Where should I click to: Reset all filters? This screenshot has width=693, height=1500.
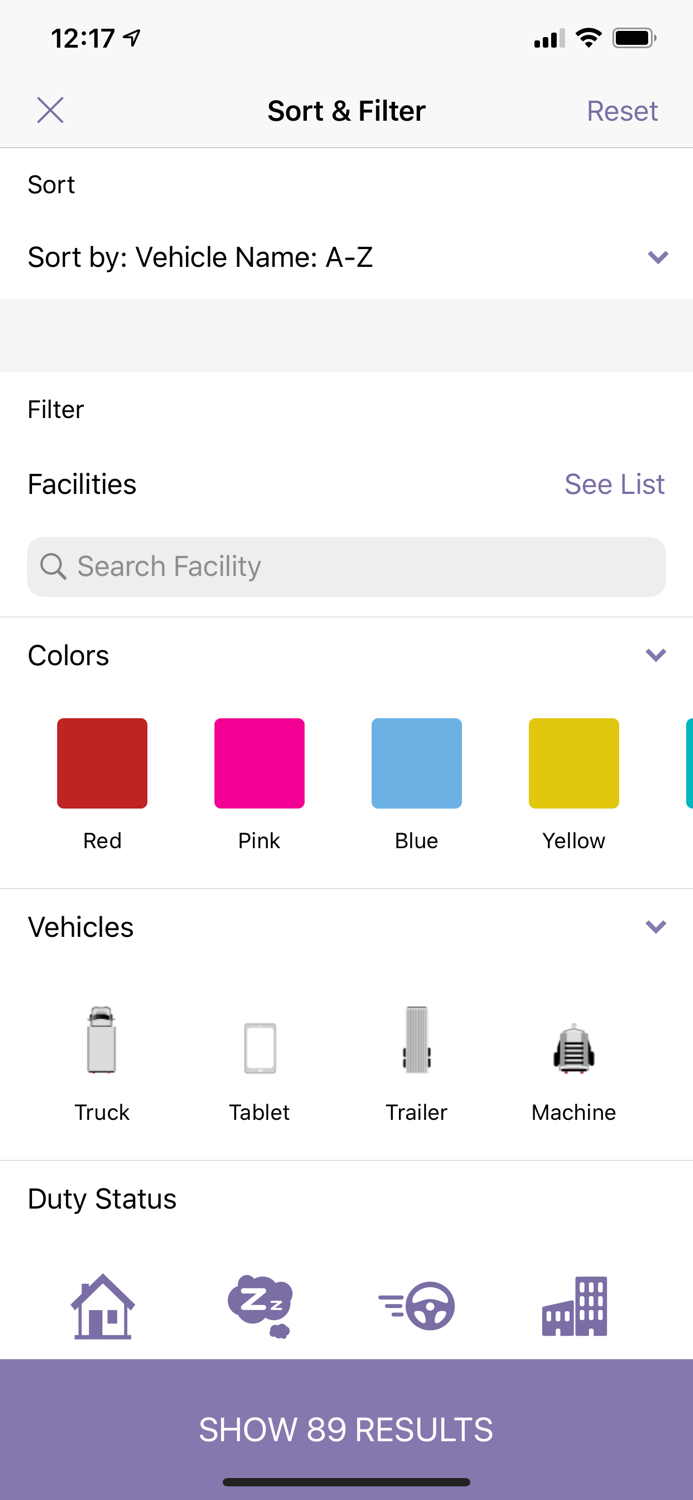[x=622, y=110]
